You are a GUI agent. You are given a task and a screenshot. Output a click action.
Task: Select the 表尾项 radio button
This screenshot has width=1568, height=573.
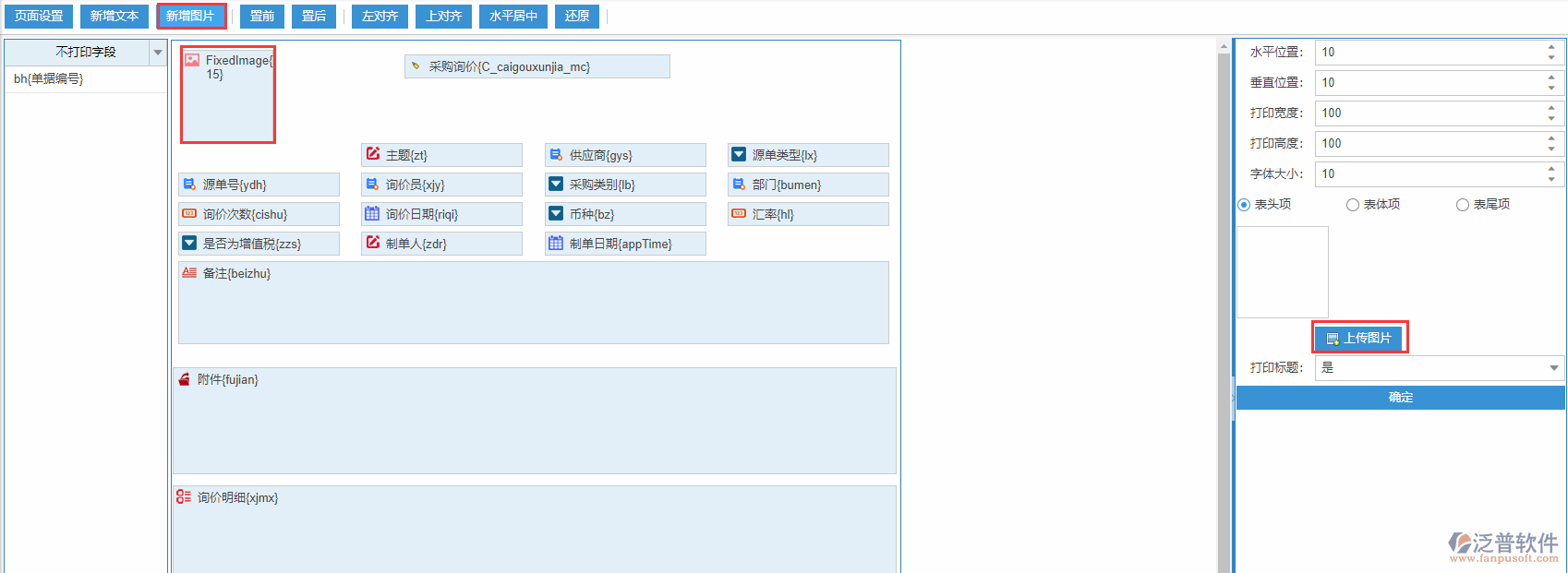[1463, 205]
